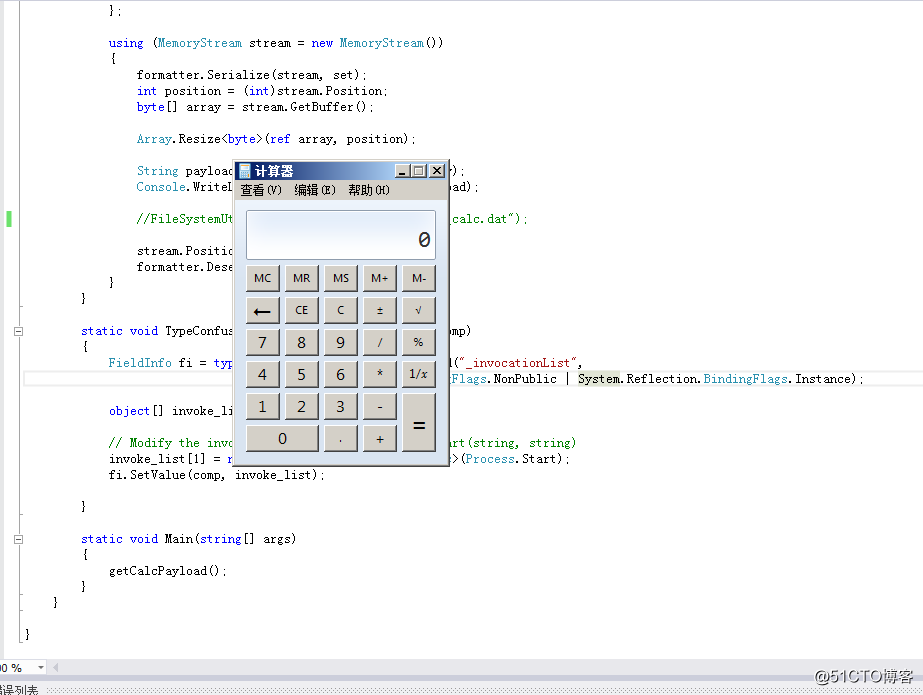
Task: Click the plus-minus sign button
Action: [380, 310]
